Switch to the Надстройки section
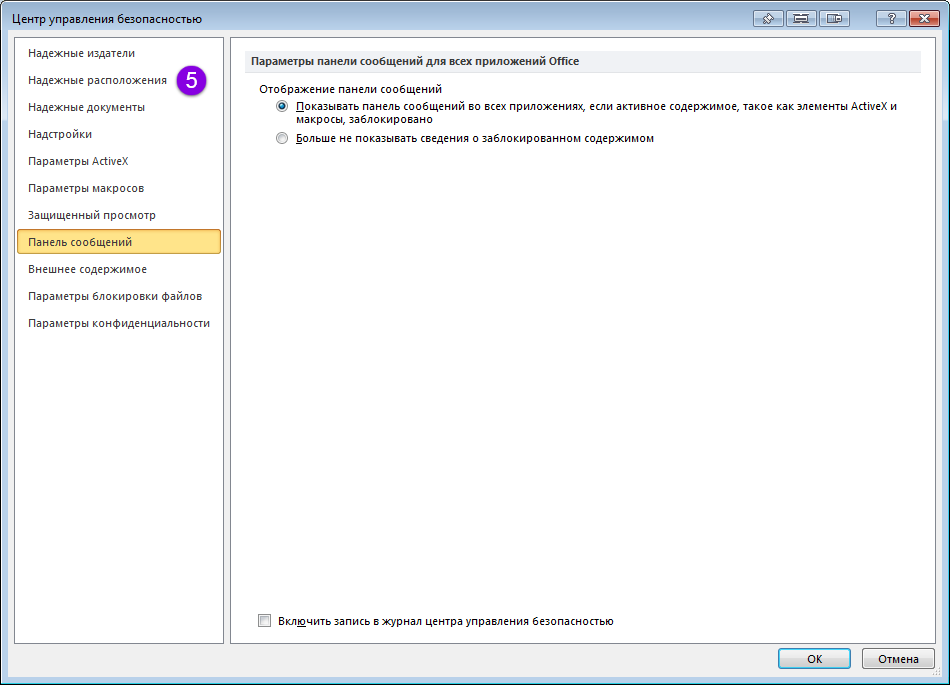Viewport: 950px width, 685px height. [x=119, y=134]
